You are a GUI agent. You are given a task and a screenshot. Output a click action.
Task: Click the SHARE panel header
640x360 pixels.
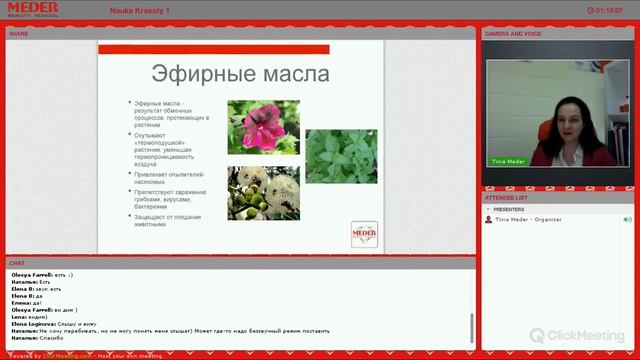[241, 33]
